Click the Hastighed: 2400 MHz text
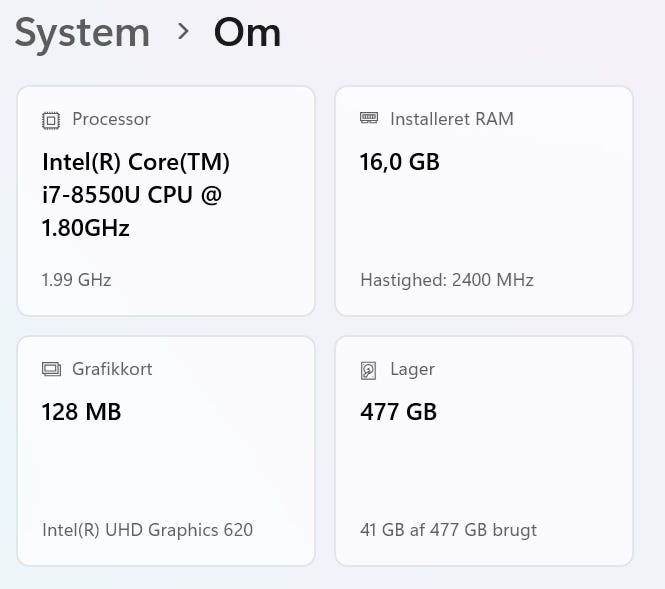 point(447,280)
